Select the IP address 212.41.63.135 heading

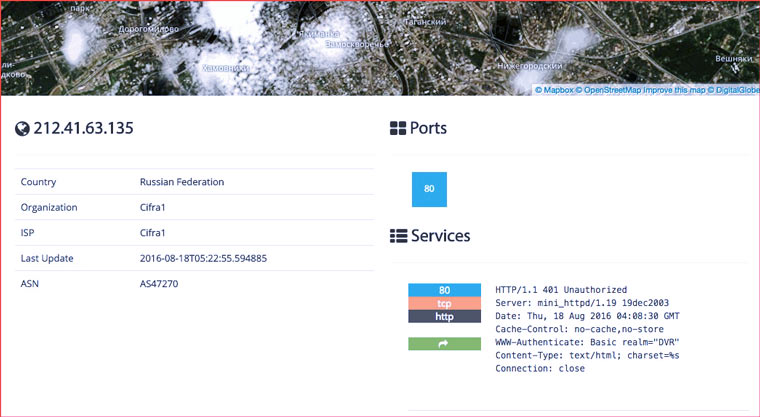tap(83, 128)
